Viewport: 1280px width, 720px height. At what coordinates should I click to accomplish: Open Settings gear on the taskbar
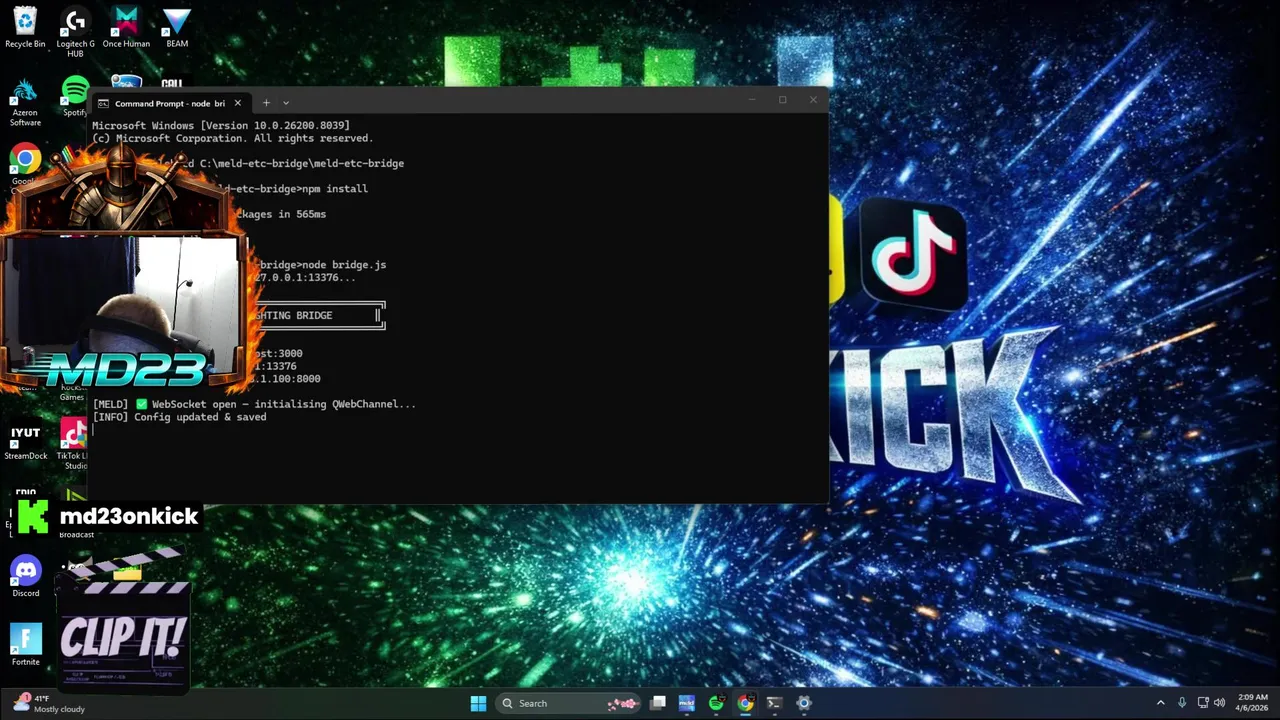(x=803, y=703)
